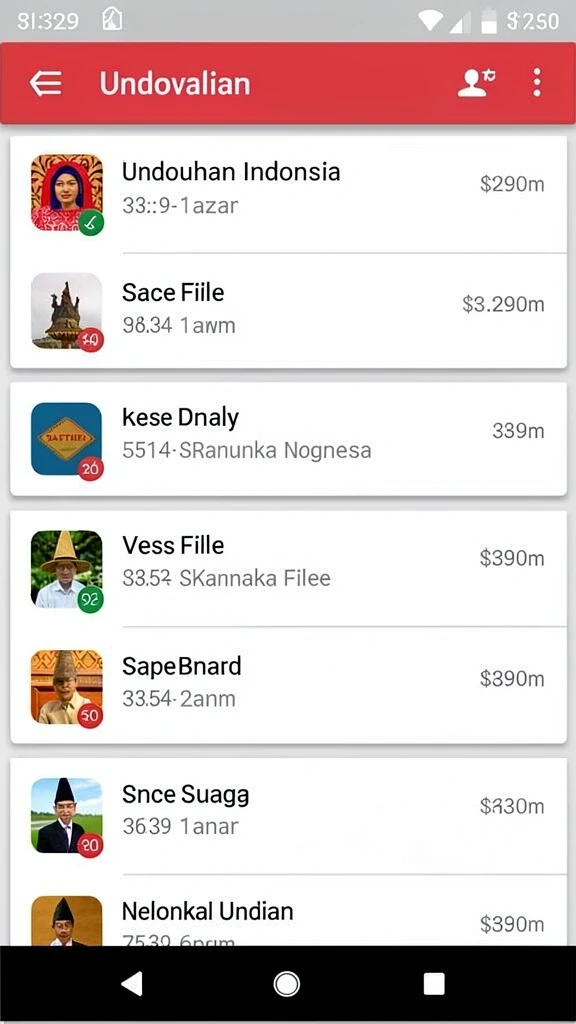Tap the straw-hat avatar for Vess Fille
This screenshot has width=576, height=1024.
[x=67, y=569]
